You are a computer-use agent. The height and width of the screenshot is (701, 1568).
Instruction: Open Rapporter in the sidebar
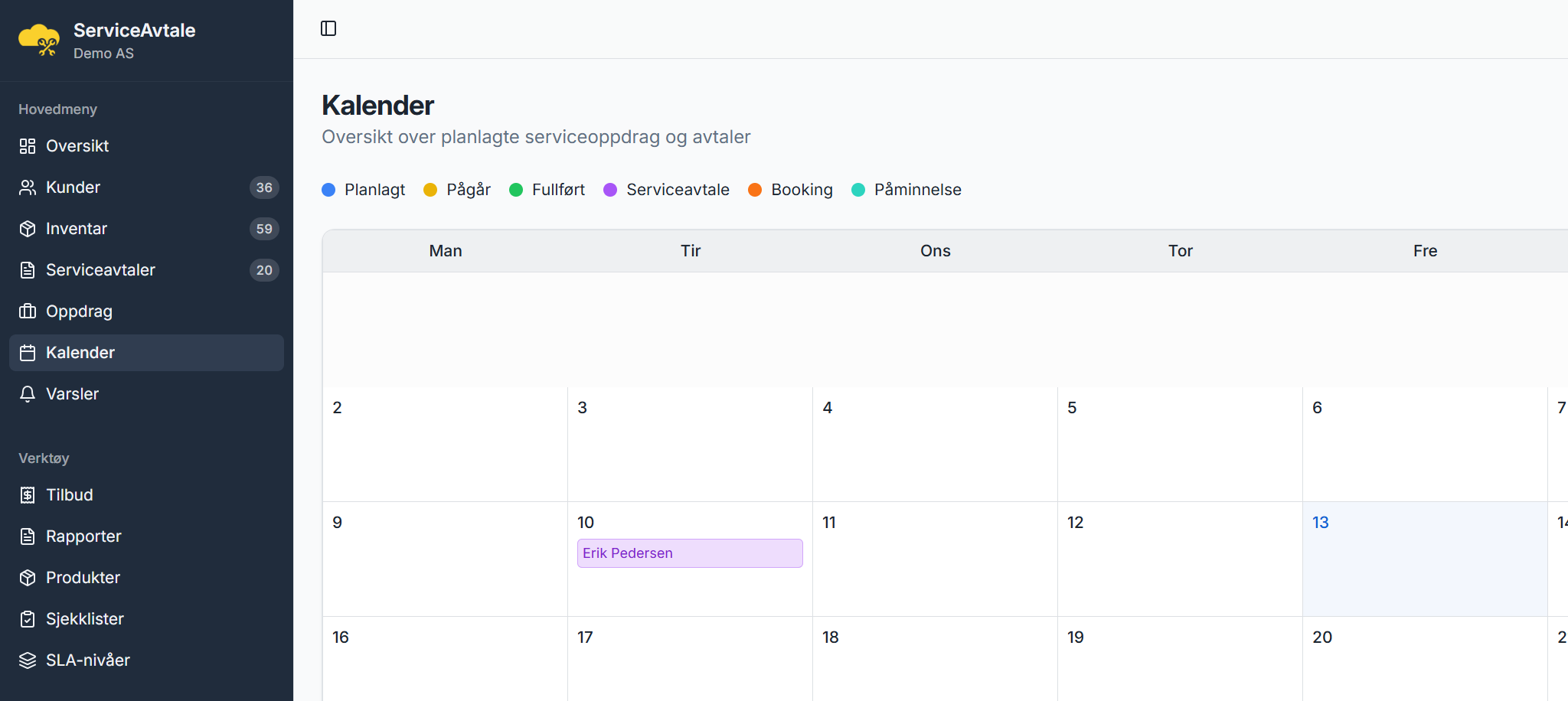point(83,536)
